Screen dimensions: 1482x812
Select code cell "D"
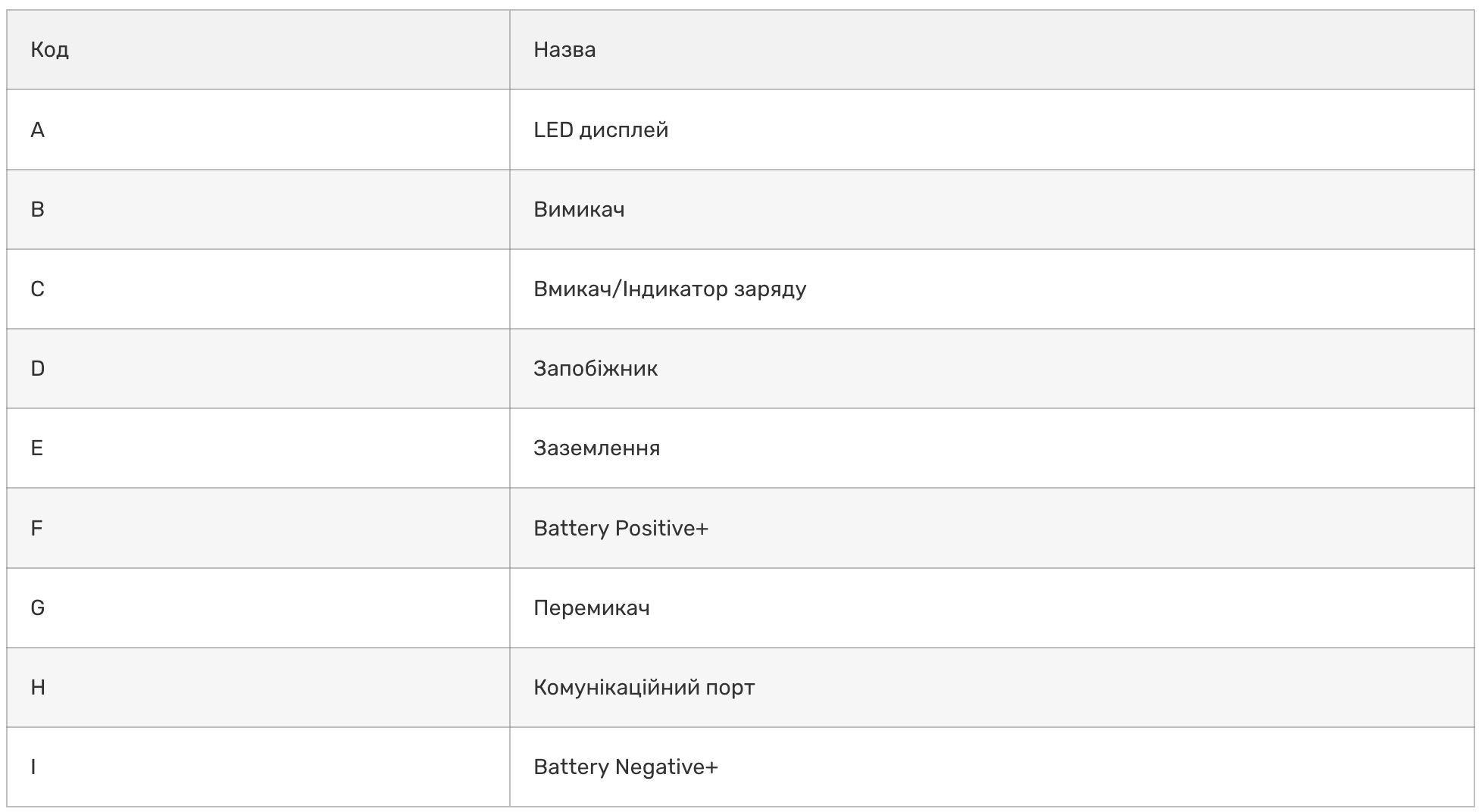point(38,369)
